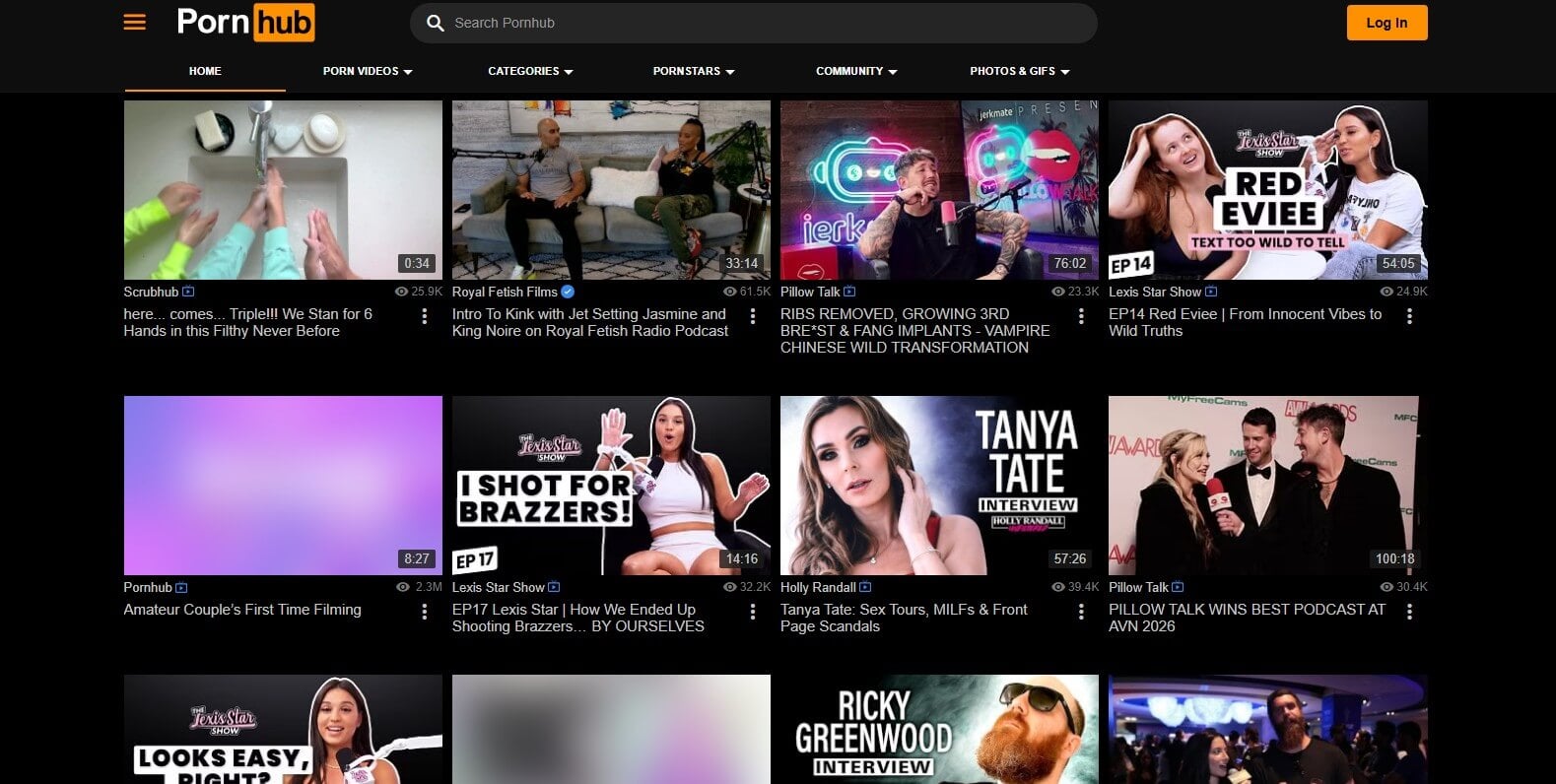Open three-dot menu for Royal Fetish Radio Podcast video
Screen dimensions: 1556x784
[x=753, y=316]
